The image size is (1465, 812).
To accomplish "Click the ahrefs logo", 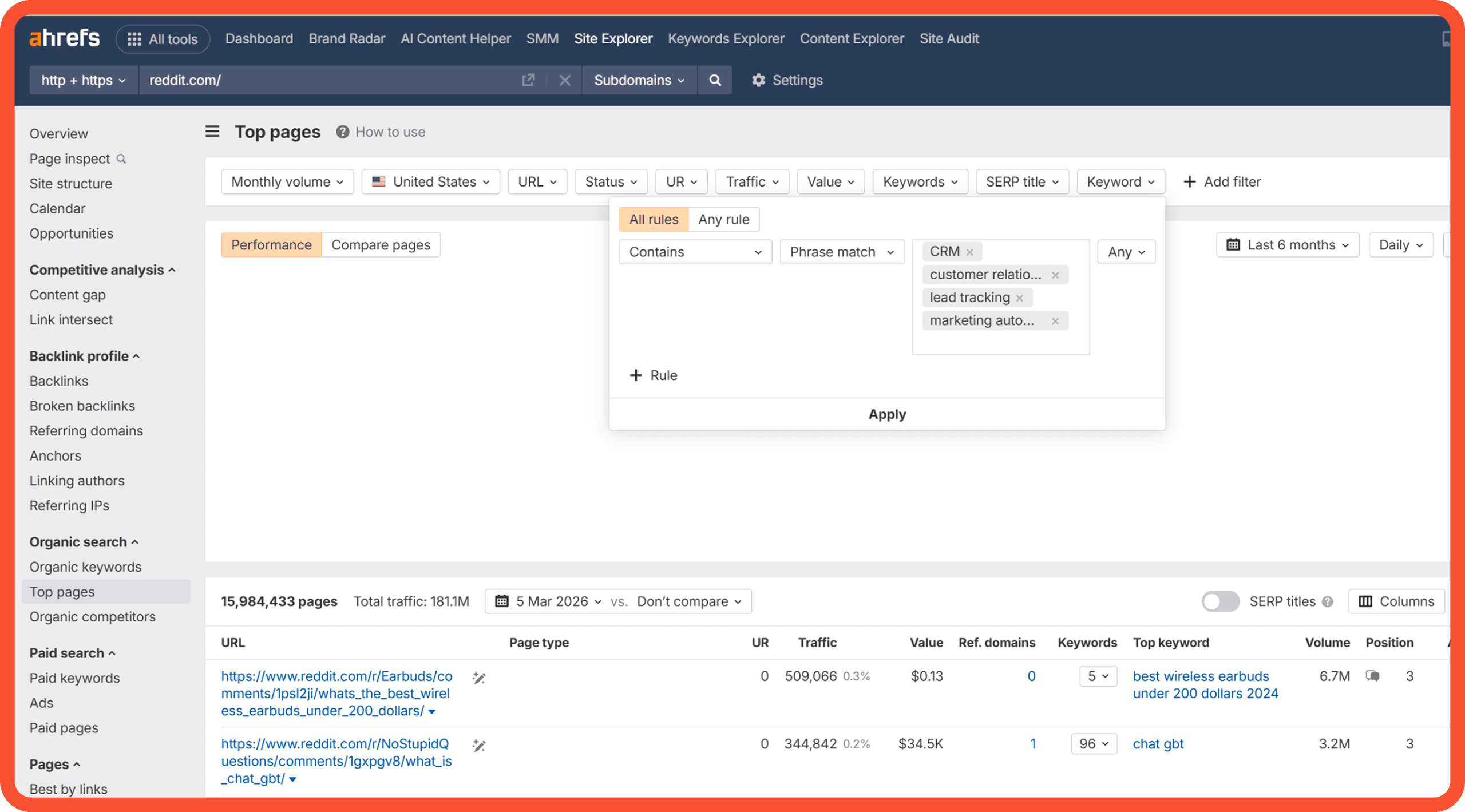I will coord(64,38).
